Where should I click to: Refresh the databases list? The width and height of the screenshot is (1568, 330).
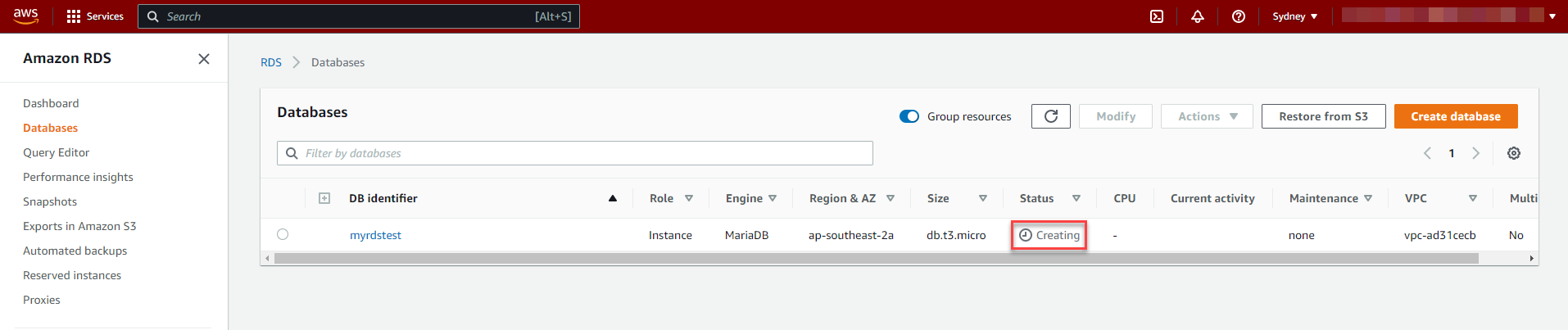coord(1051,116)
